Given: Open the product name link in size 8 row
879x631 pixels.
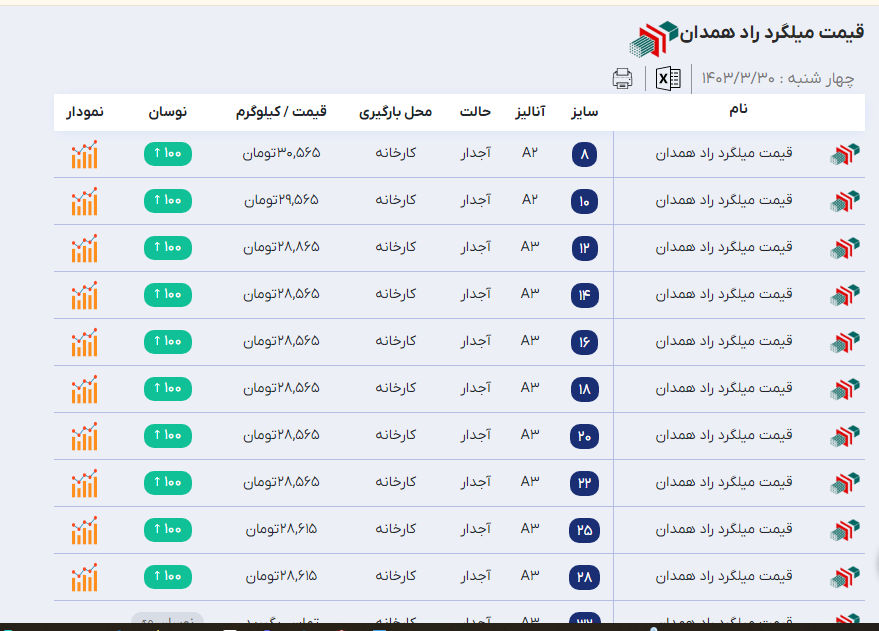Looking at the screenshot, I should click(724, 153).
